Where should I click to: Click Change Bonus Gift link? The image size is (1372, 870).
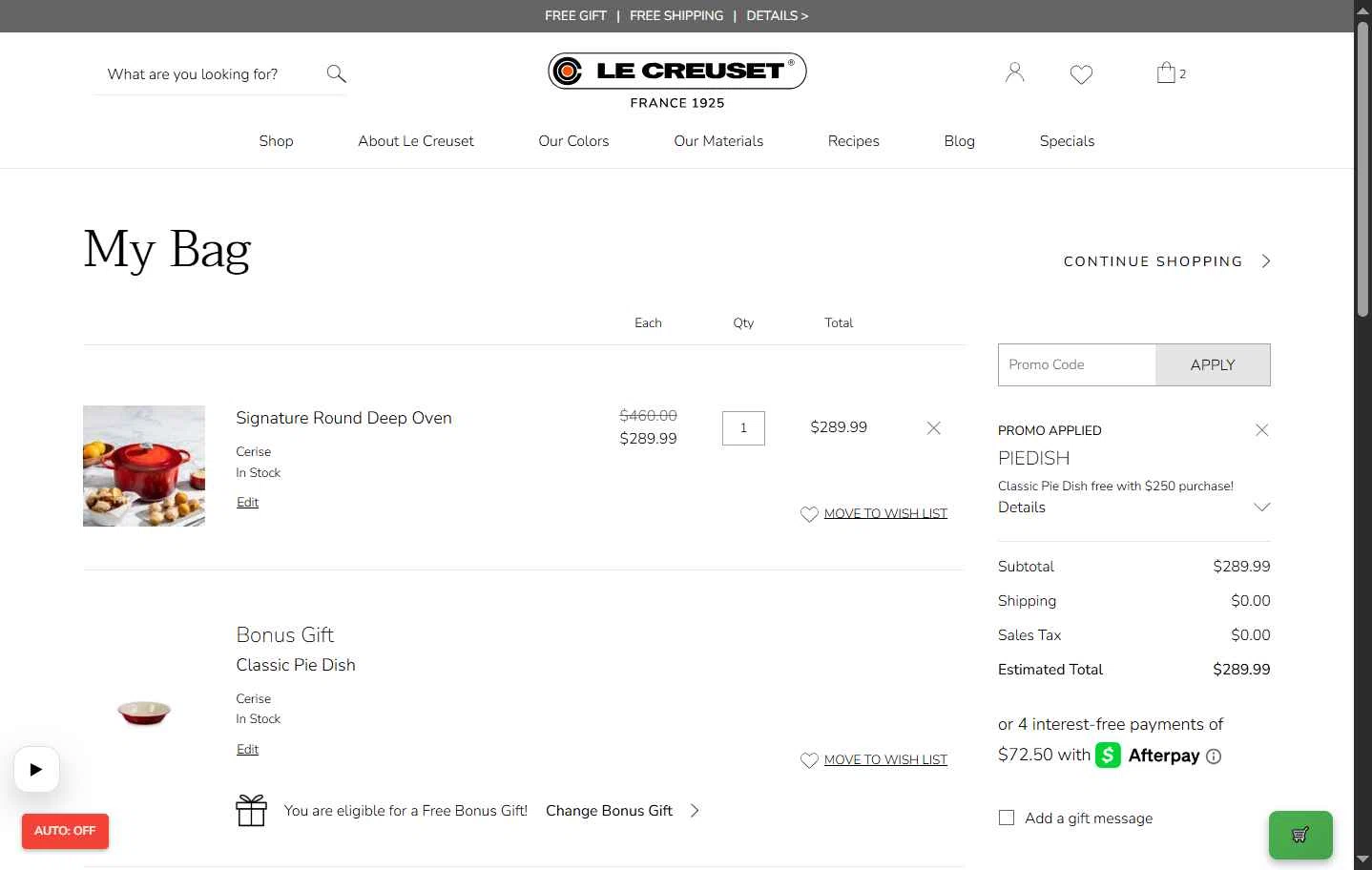tap(609, 811)
